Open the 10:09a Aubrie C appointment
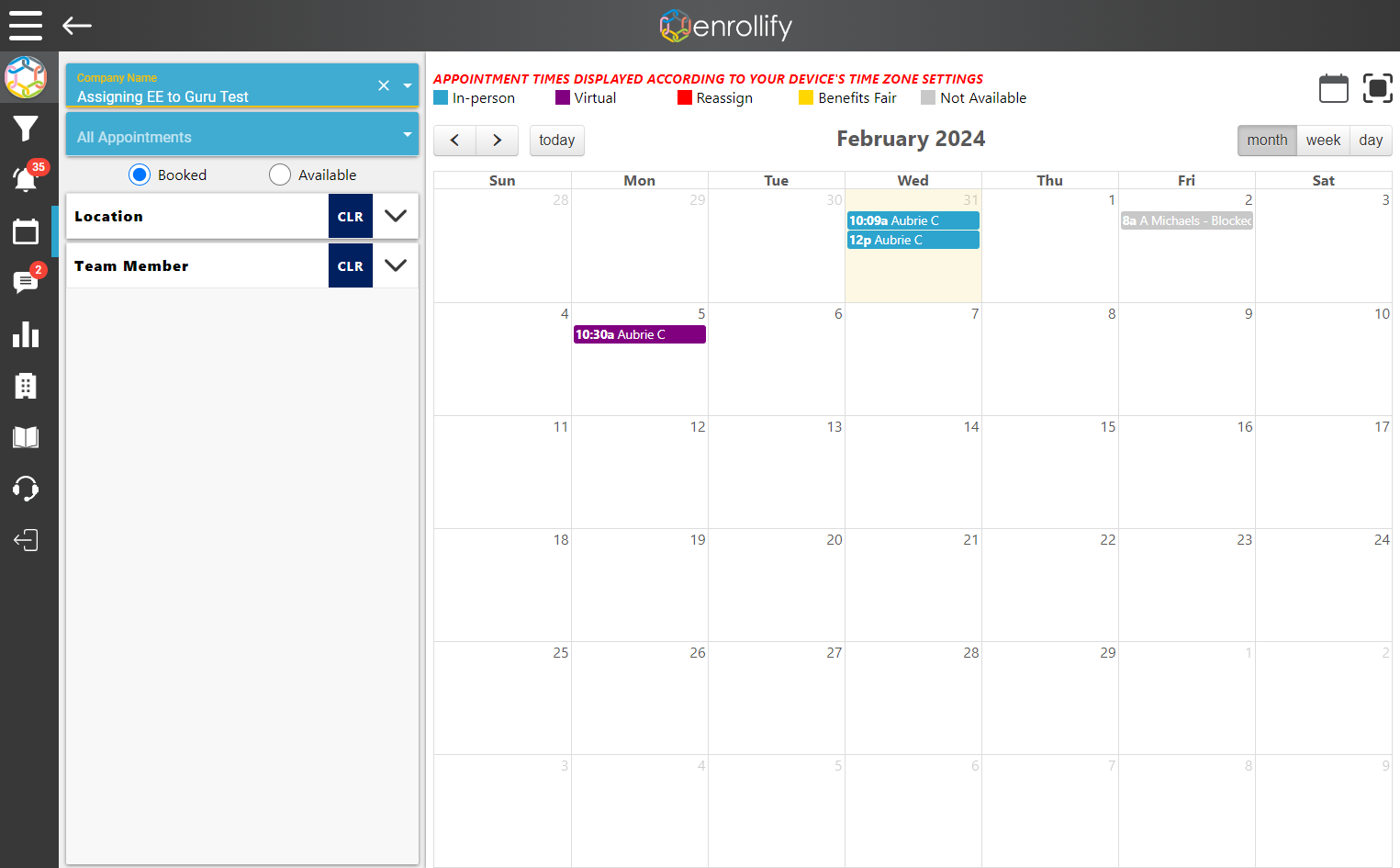This screenshot has width=1400, height=868. coord(913,220)
